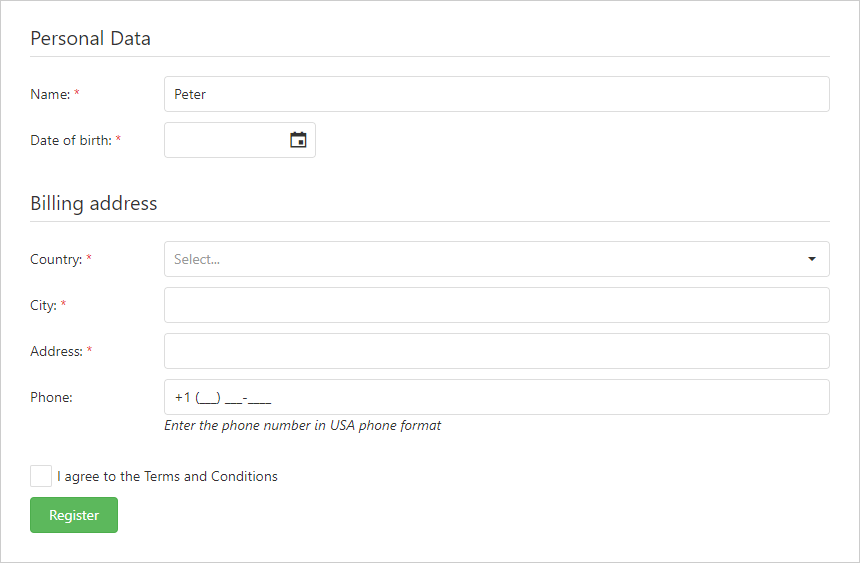The width and height of the screenshot is (860, 563).
Task: Select the Billing address section heading
Action: click(x=94, y=203)
